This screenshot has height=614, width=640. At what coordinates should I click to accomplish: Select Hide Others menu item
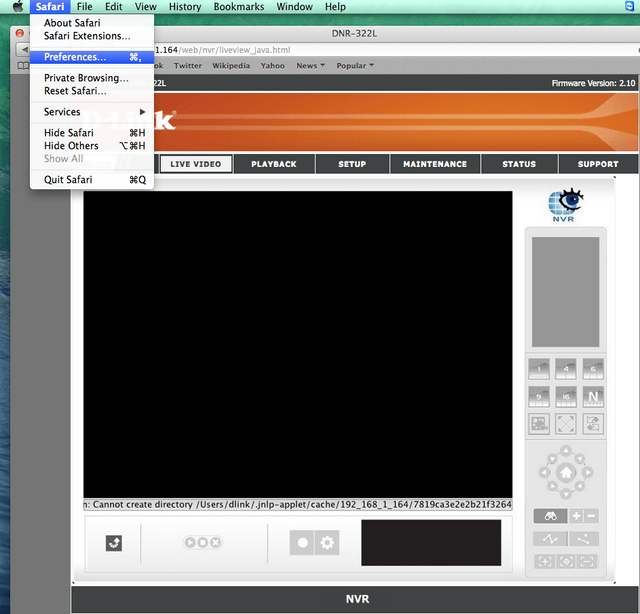(92, 146)
